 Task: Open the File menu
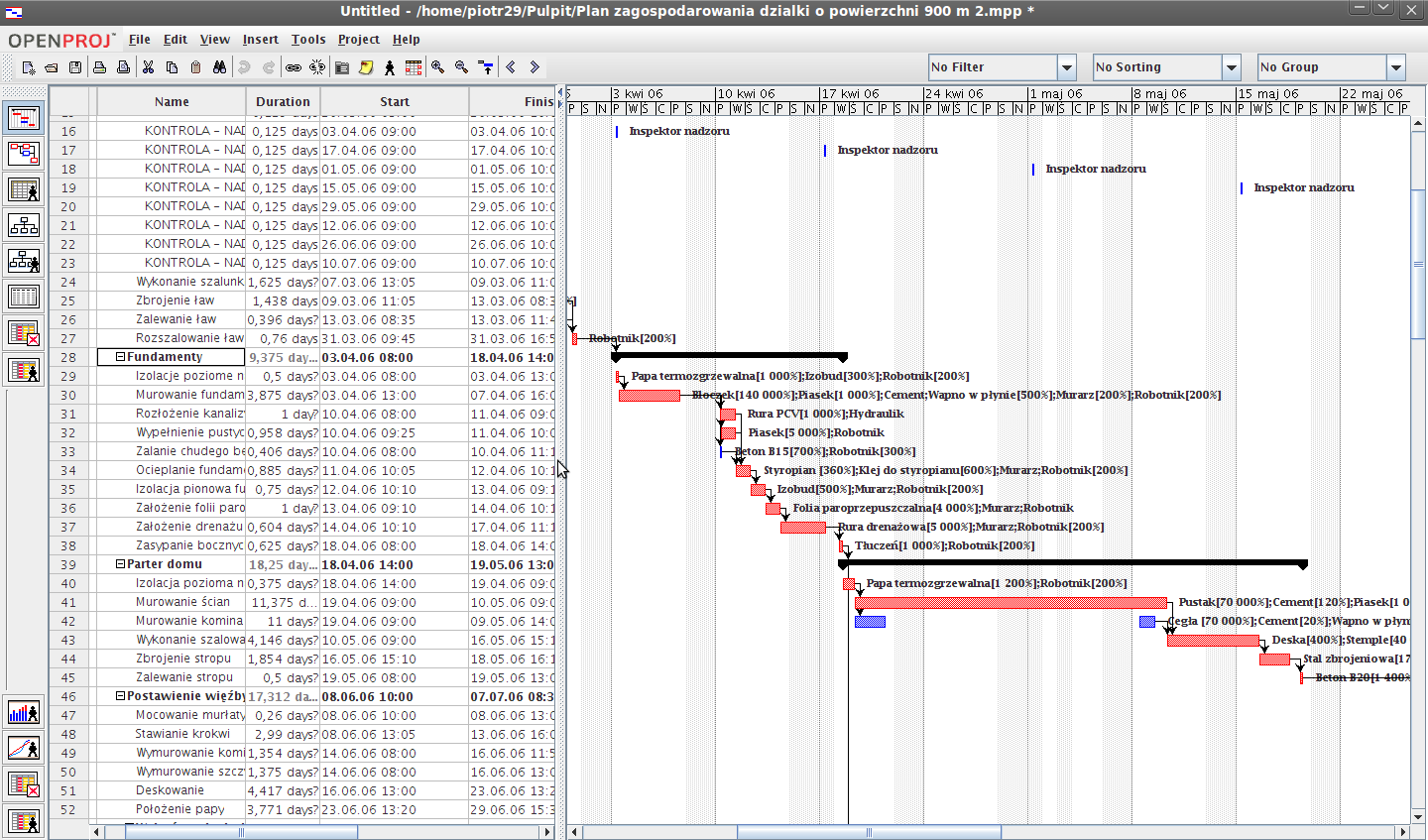pyautogui.click(x=140, y=40)
